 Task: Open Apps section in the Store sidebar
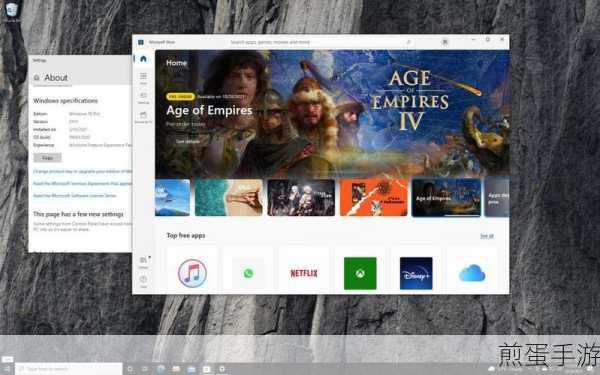[x=143, y=78]
